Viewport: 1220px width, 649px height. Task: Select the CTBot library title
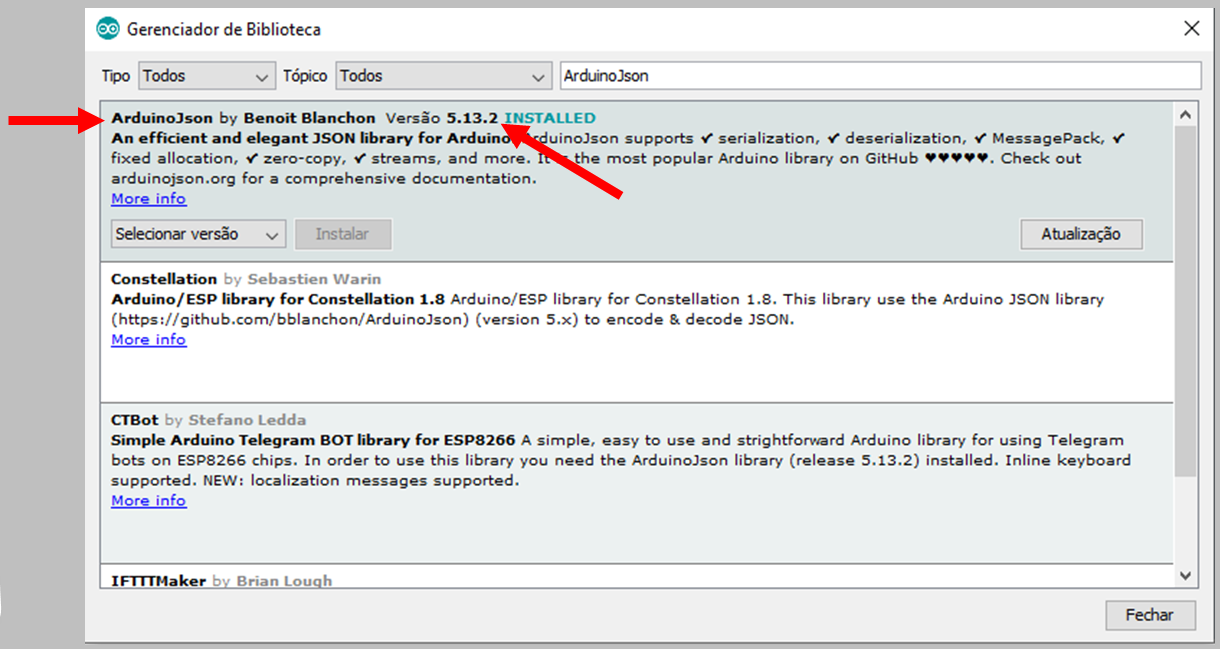pos(135,420)
